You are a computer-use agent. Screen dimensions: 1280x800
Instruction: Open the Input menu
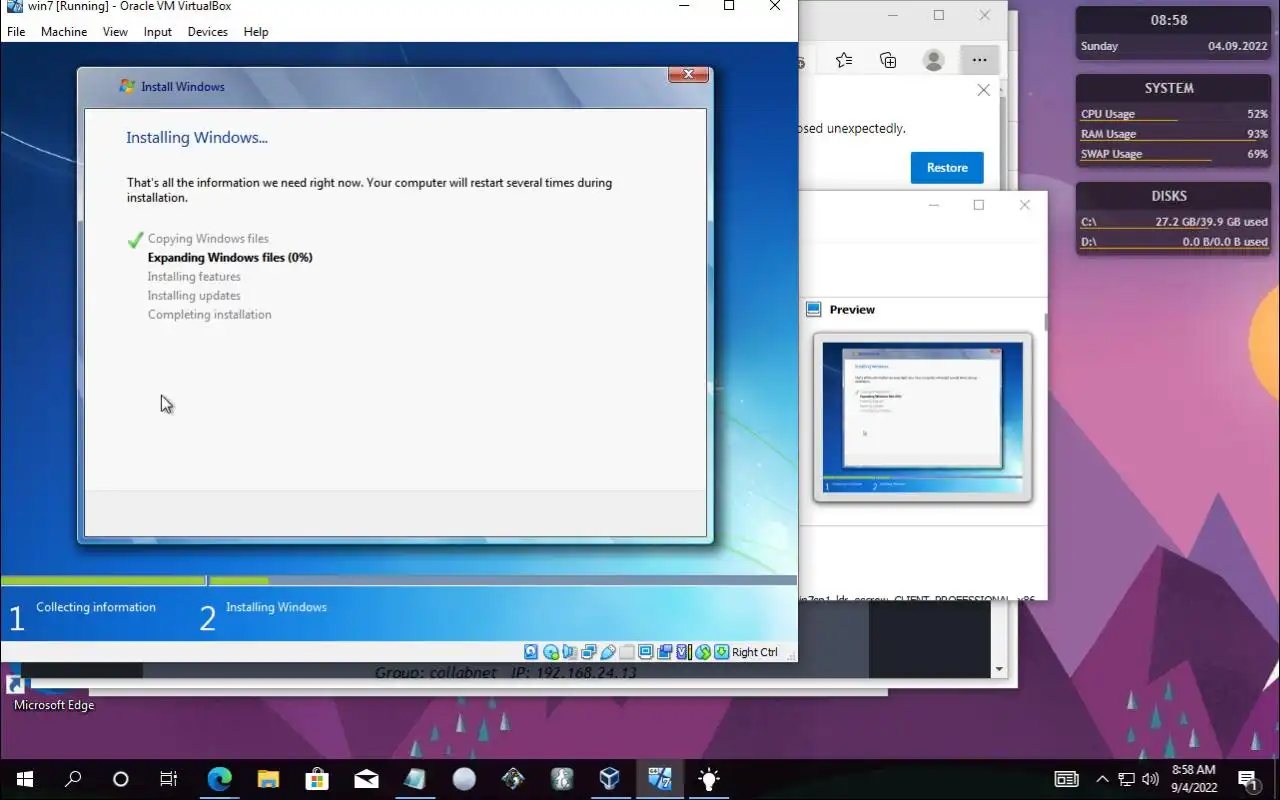(158, 32)
